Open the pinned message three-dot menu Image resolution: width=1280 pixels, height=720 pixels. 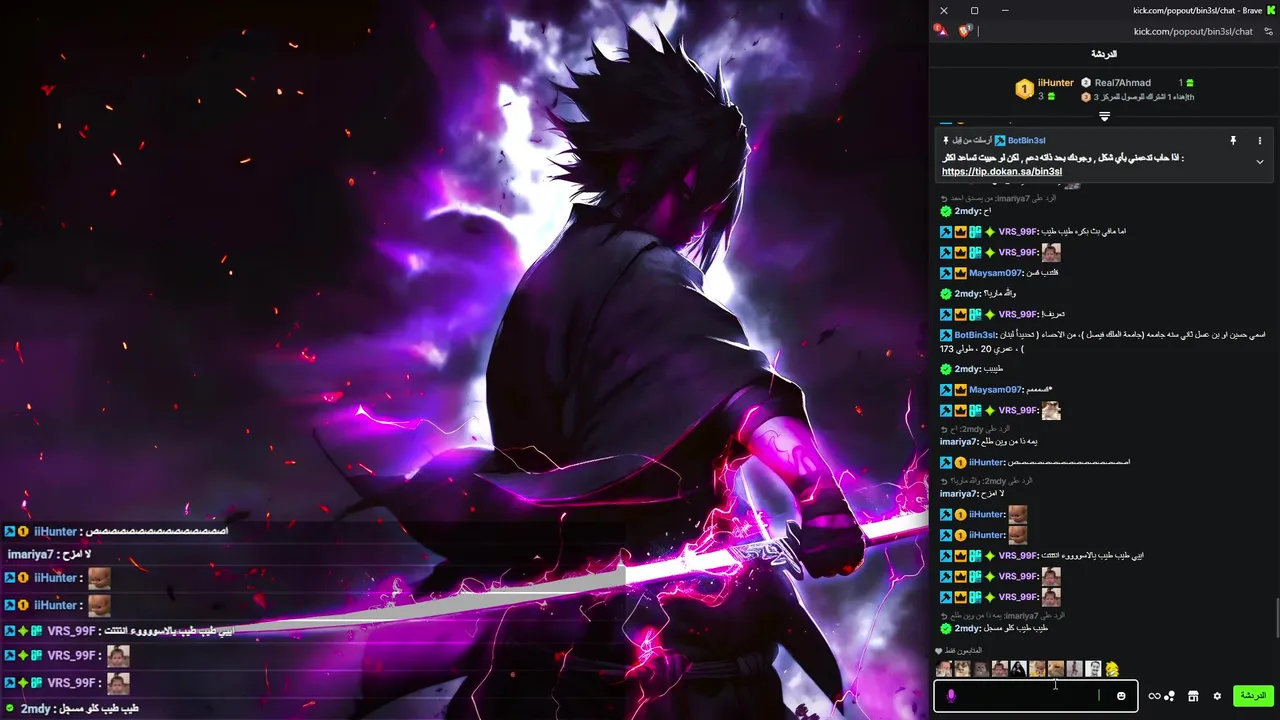point(1260,141)
